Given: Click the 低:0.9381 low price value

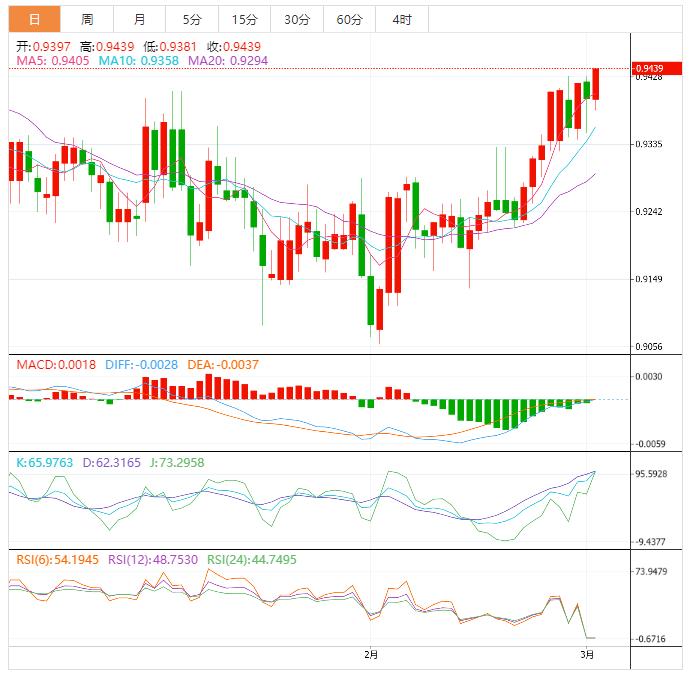Looking at the screenshot, I should click(x=170, y=47).
